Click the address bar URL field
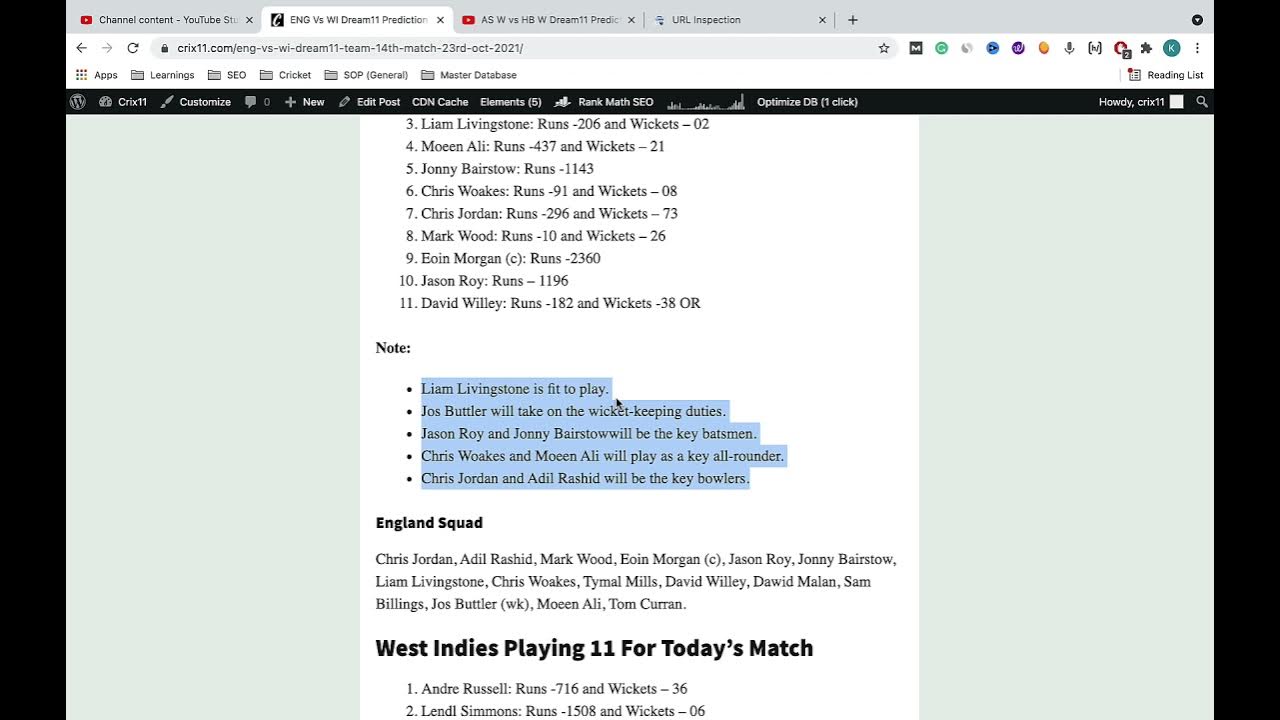 coord(500,48)
